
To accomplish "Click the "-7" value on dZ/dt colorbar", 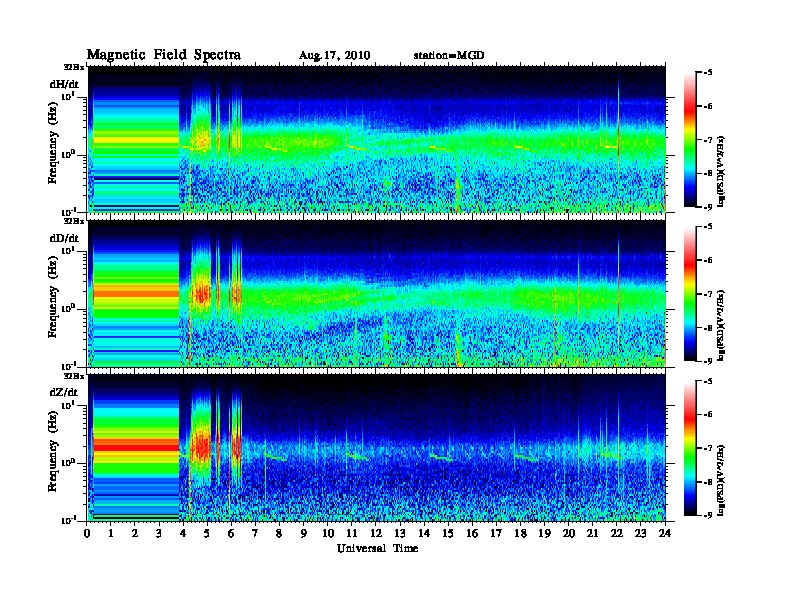I will (x=708, y=448).
